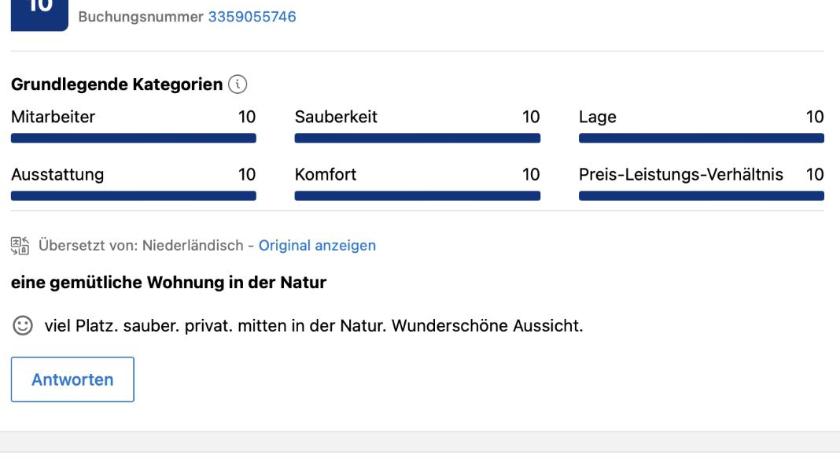The height and width of the screenshot is (460, 840).
Task: Click the translation icon before Übersetzt von
Action: [x=20, y=245]
